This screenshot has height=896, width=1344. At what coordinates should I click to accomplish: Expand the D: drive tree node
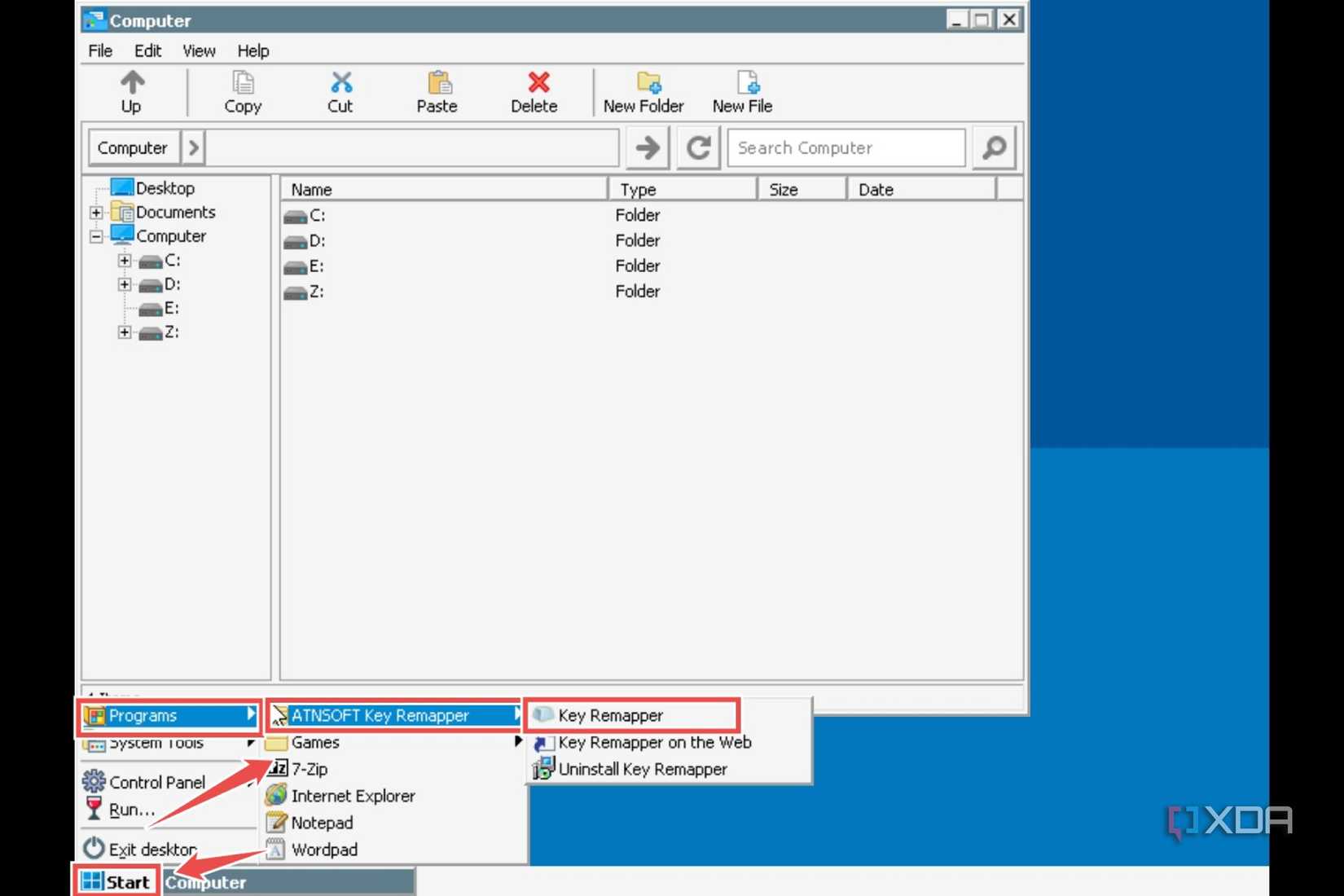pyautogui.click(x=124, y=284)
